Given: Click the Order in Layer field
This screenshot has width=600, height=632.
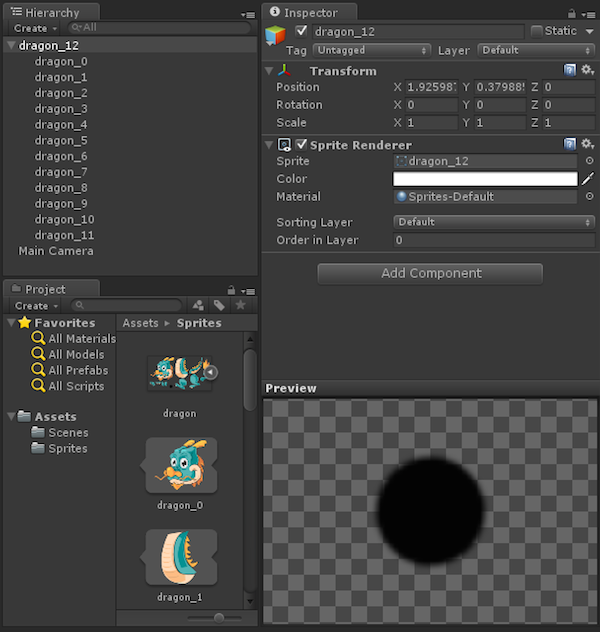Looking at the screenshot, I should pyautogui.click(x=494, y=240).
